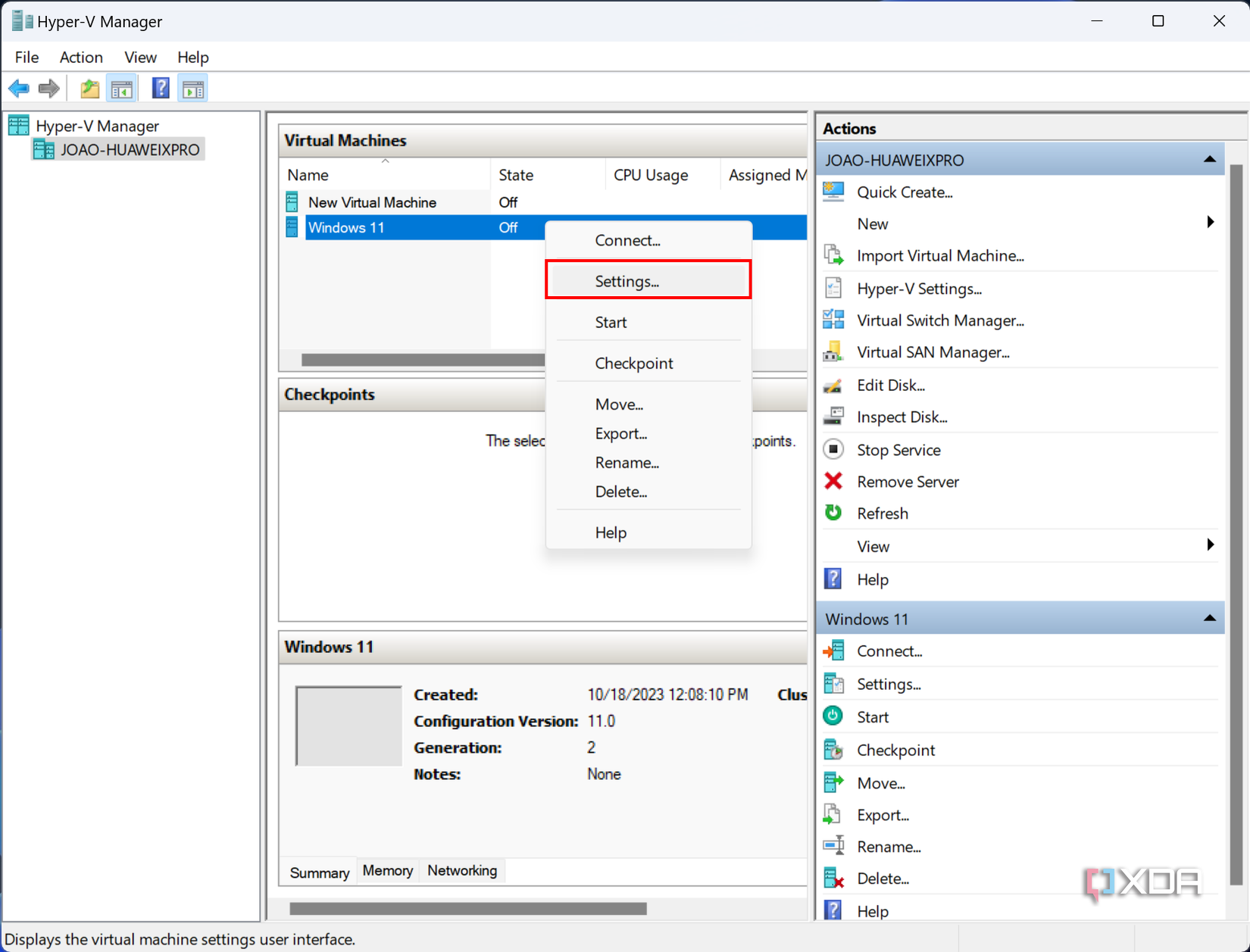Click Settings under Windows 11 actions pane

(x=888, y=684)
